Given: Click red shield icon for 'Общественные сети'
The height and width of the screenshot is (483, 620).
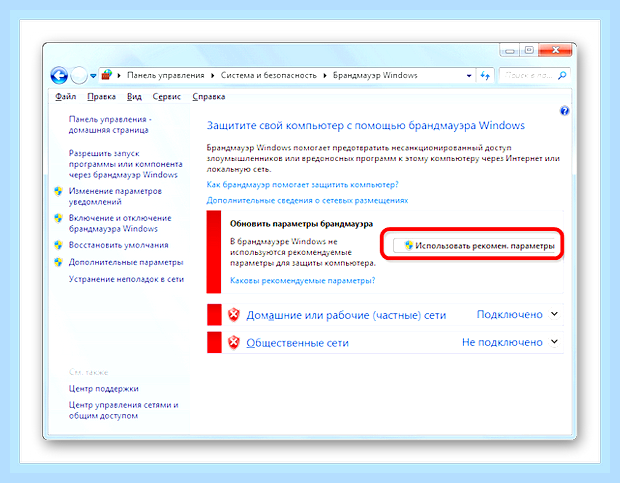Looking at the screenshot, I should [x=234, y=342].
